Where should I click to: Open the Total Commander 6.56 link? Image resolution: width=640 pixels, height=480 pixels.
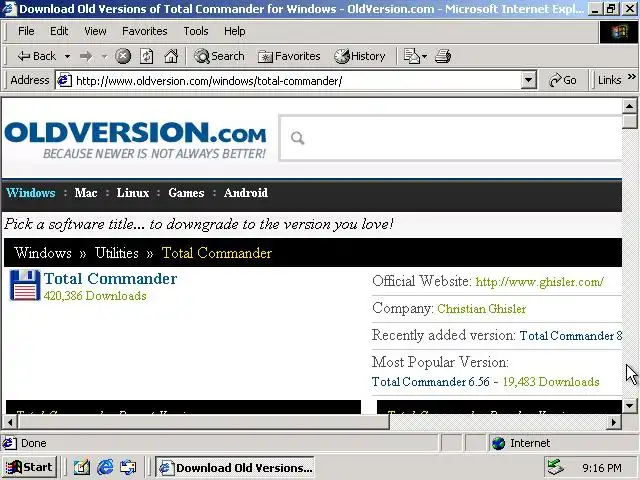(431, 382)
